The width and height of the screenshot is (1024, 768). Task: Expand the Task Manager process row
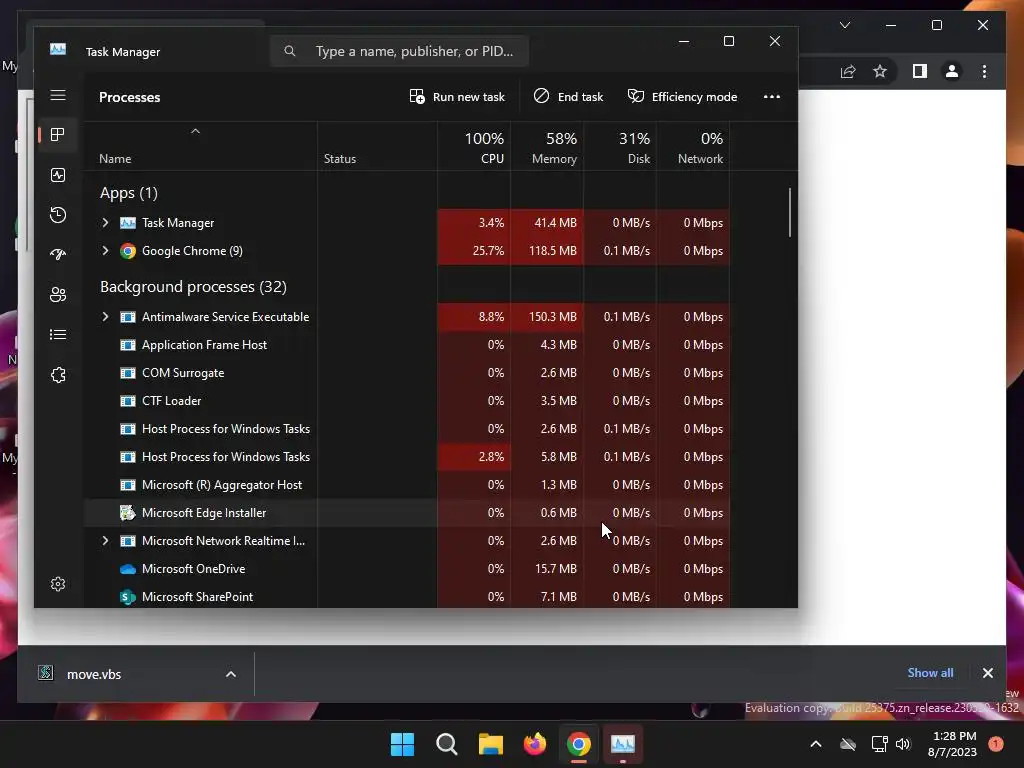(105, 223)
